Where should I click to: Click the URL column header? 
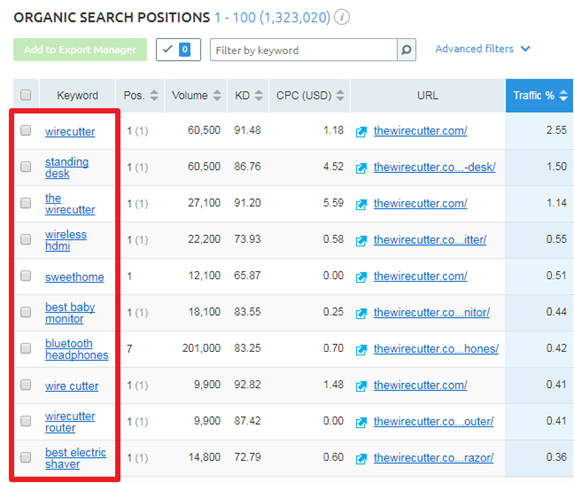428,96
